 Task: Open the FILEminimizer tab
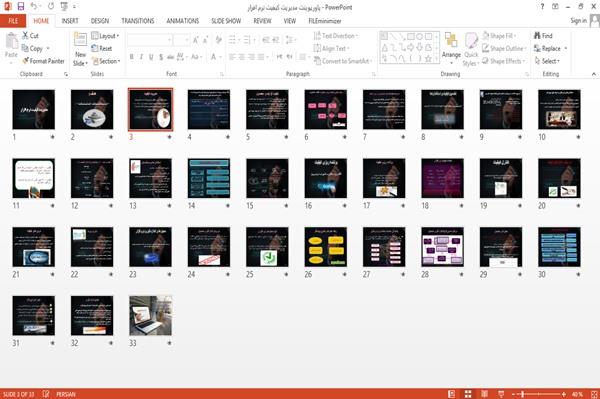click(x=324, y=21)
